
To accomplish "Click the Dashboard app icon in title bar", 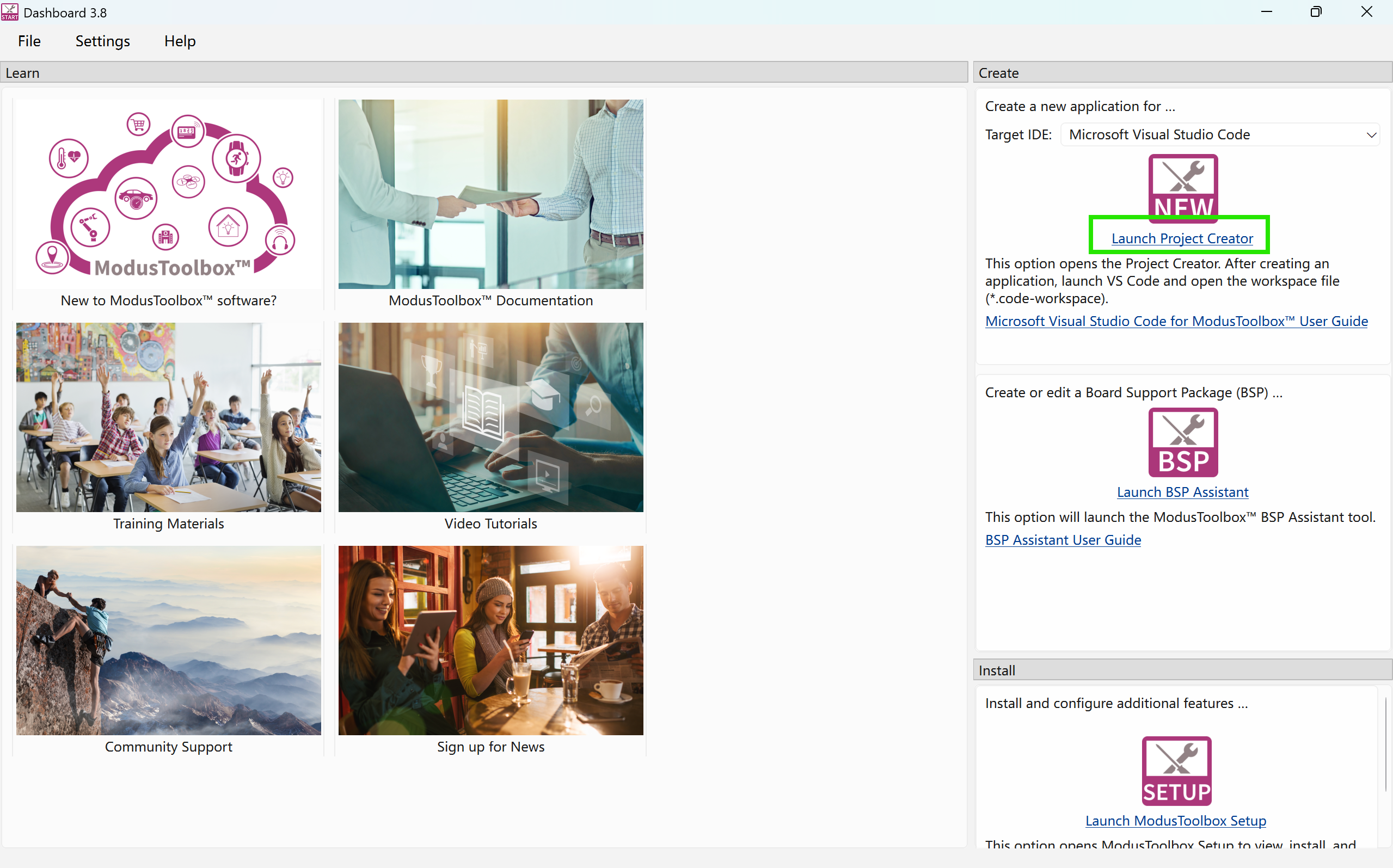I will (x=10, y=12).
